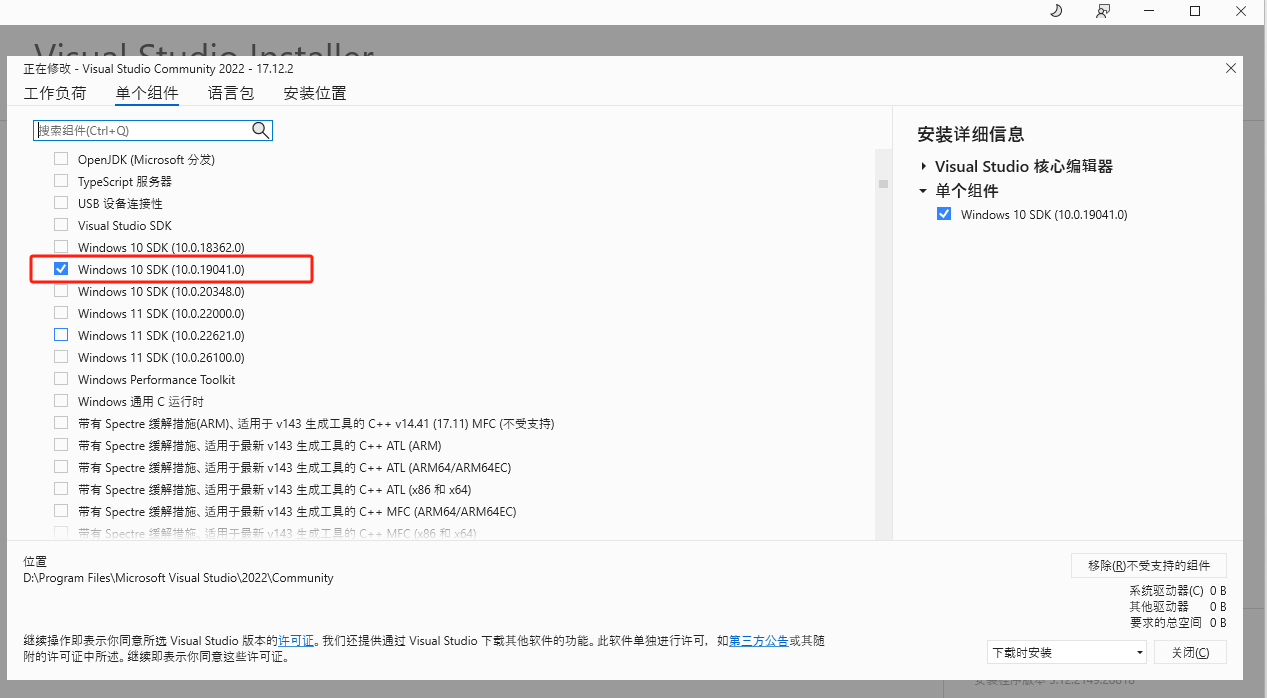This screenshot has width=1267, height=698.
Task: Check Spectre C++ ATL (ARM64/ARM64EC) checkbox
Action: click(61, 467)
